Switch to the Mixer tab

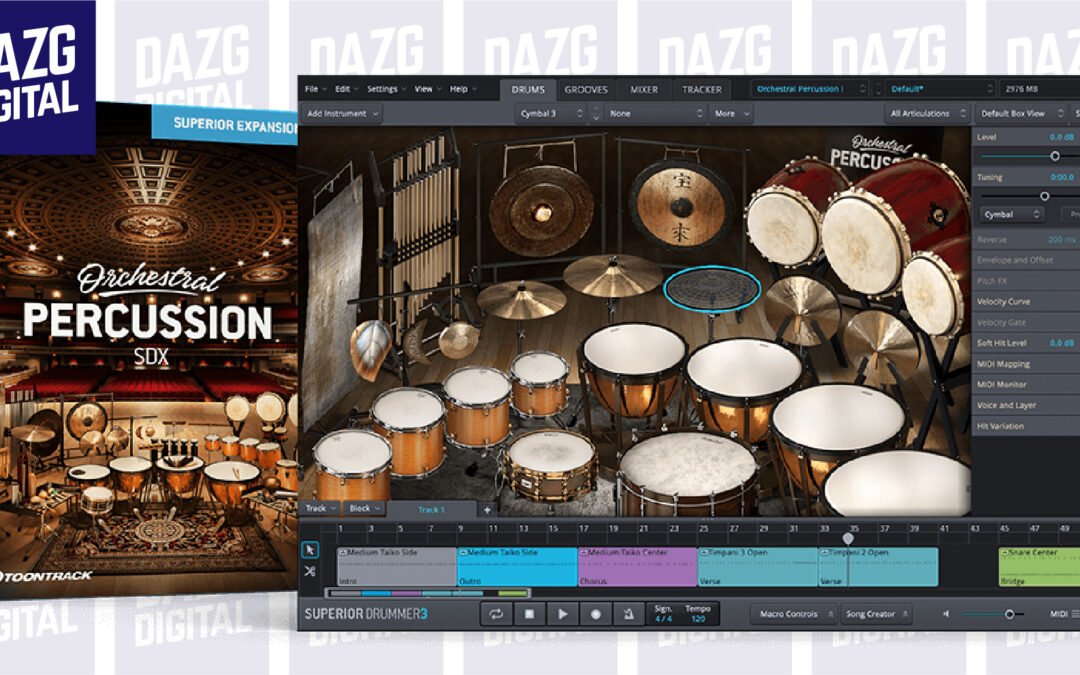pos(644,90)
